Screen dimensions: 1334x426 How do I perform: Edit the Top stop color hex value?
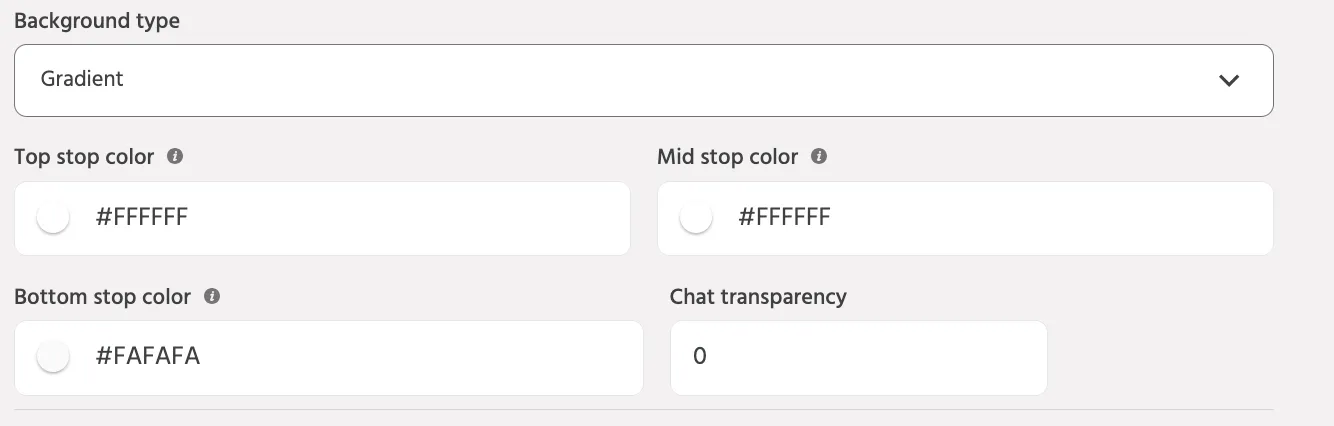(x=142, y=218)
